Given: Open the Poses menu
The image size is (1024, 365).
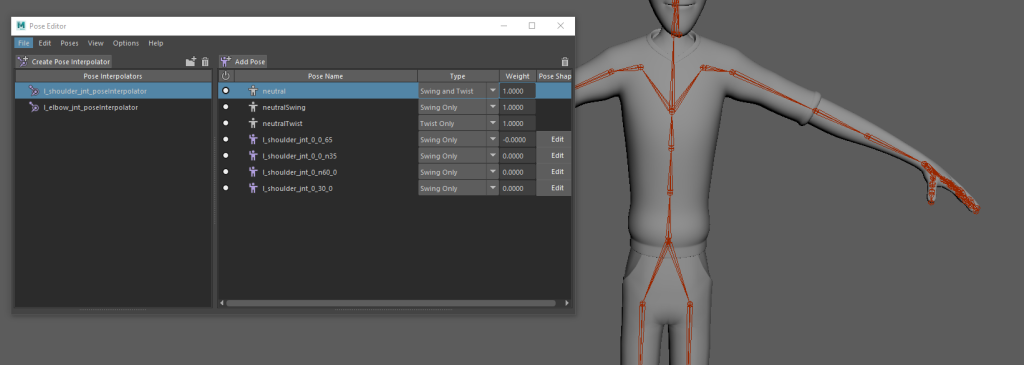Looking at the screenshot, I should point(69,43).
